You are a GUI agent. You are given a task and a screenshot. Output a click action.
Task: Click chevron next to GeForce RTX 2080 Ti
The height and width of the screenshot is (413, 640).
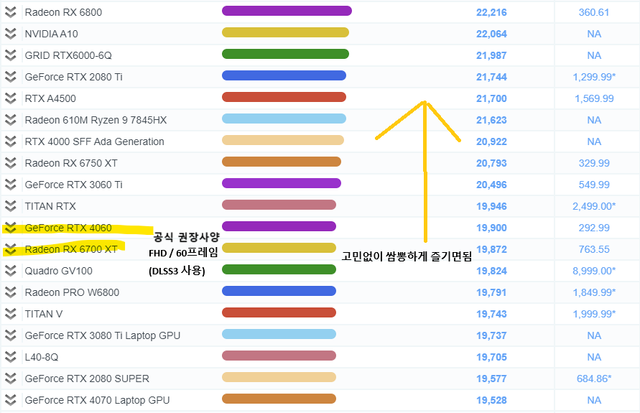pos(10,76)
